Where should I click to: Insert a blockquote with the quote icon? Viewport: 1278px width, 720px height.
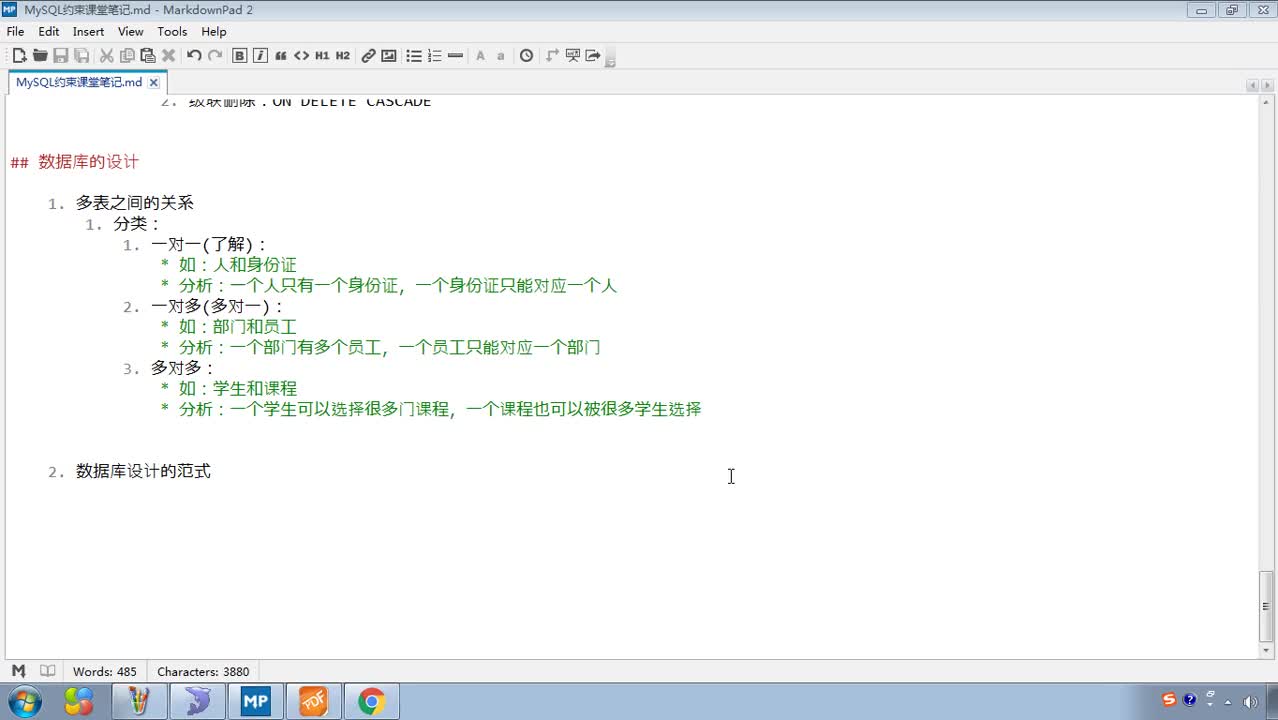[x=281, y=56]
